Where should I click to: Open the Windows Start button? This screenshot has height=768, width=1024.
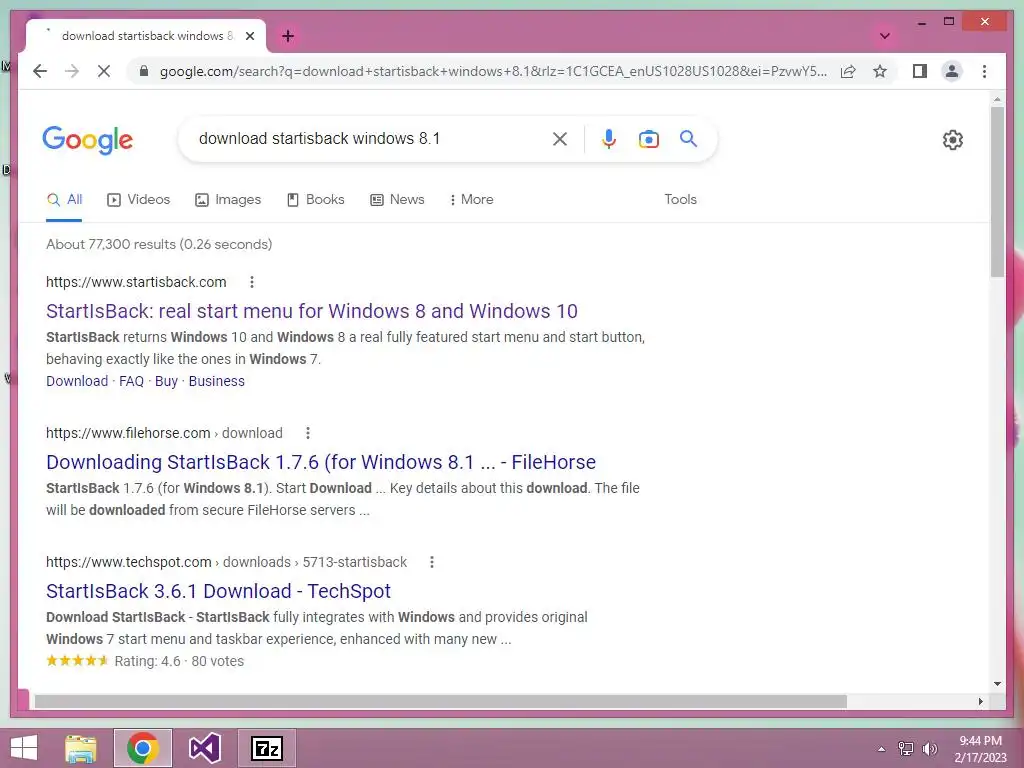pyautogui.click(x=24, y=748)
